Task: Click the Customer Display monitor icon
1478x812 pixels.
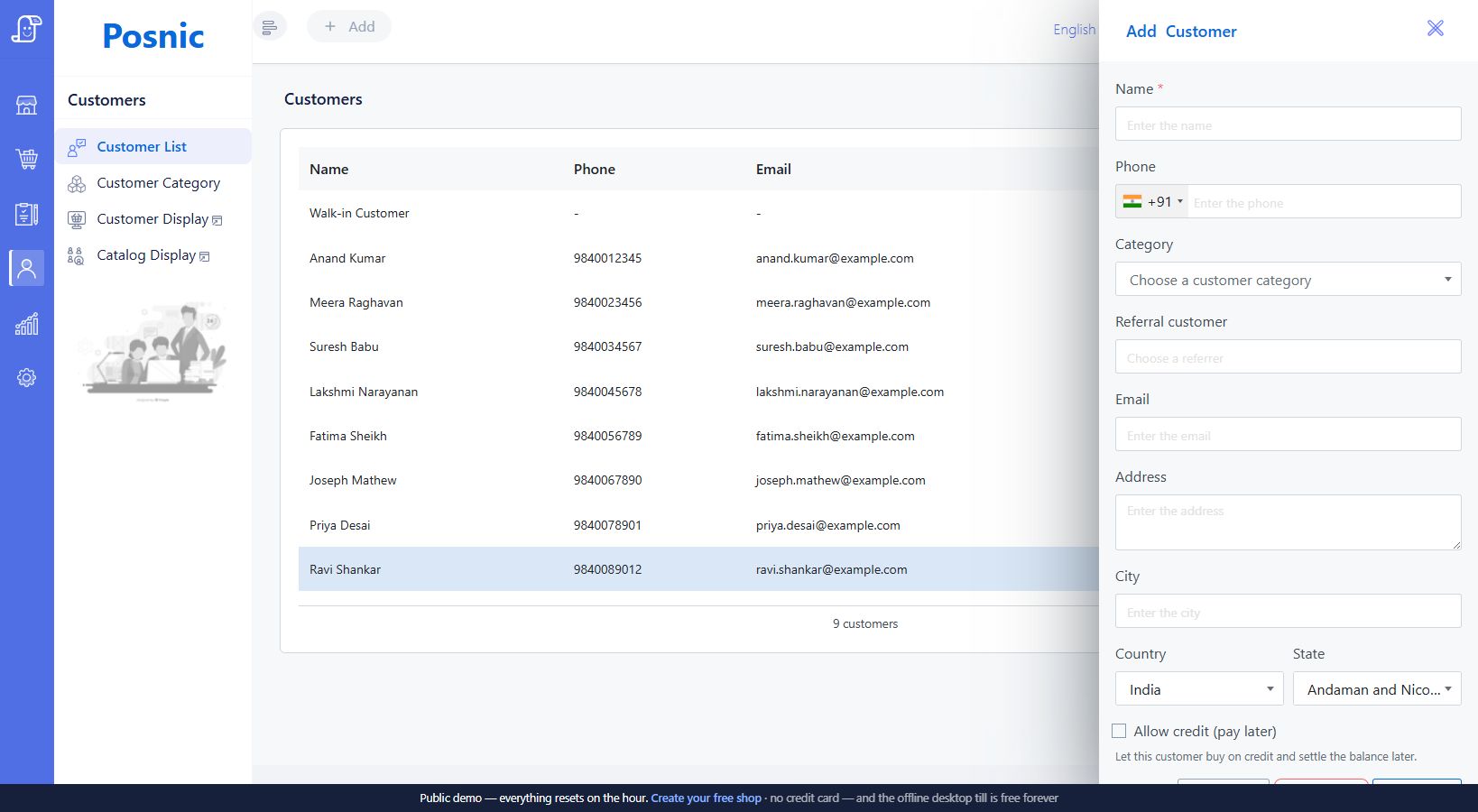Action: [77, 219]
